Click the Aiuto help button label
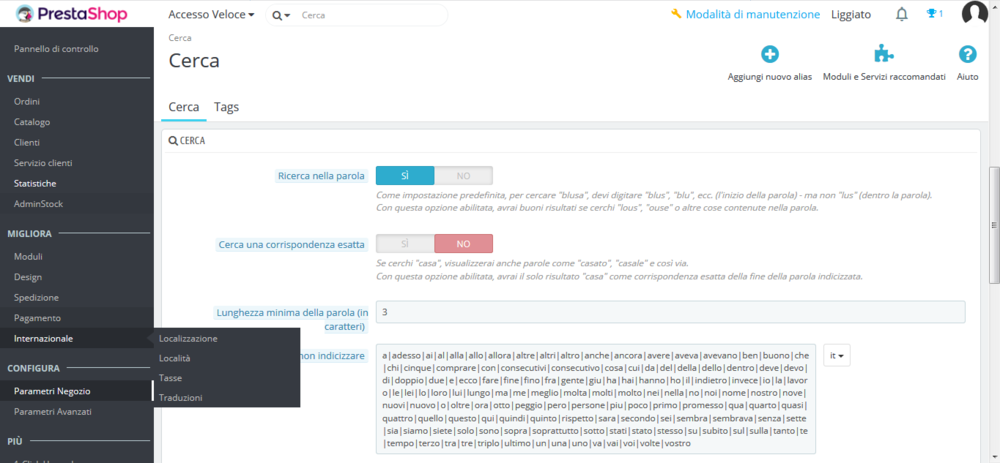The image size is (1000, 463). click(967, 77)
